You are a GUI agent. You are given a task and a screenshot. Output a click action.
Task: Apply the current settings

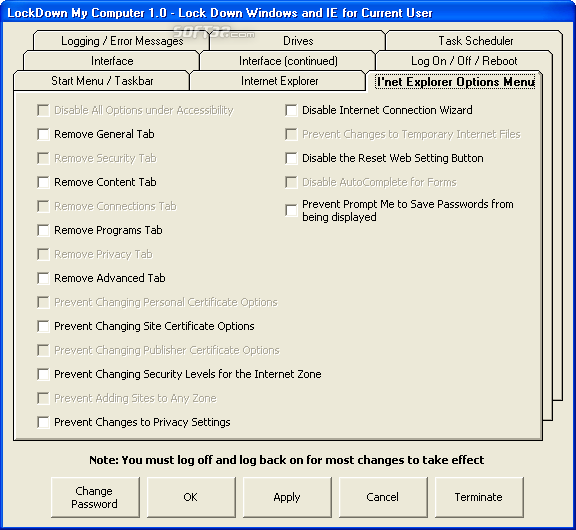click(287, 497)
